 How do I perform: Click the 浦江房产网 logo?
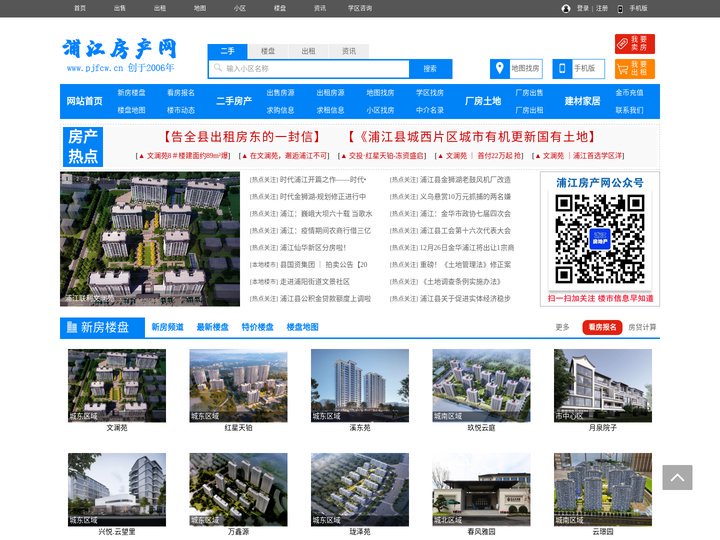tap(120, 55)
